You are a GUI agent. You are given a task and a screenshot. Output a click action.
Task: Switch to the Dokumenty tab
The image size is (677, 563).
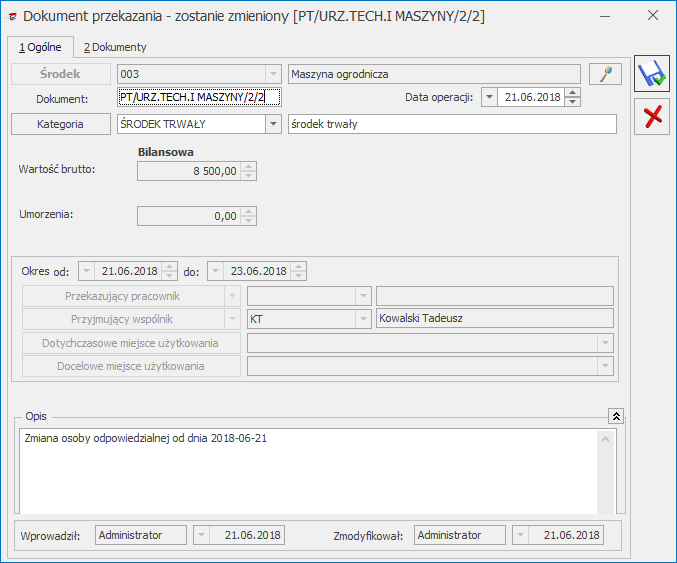[114, 47]
